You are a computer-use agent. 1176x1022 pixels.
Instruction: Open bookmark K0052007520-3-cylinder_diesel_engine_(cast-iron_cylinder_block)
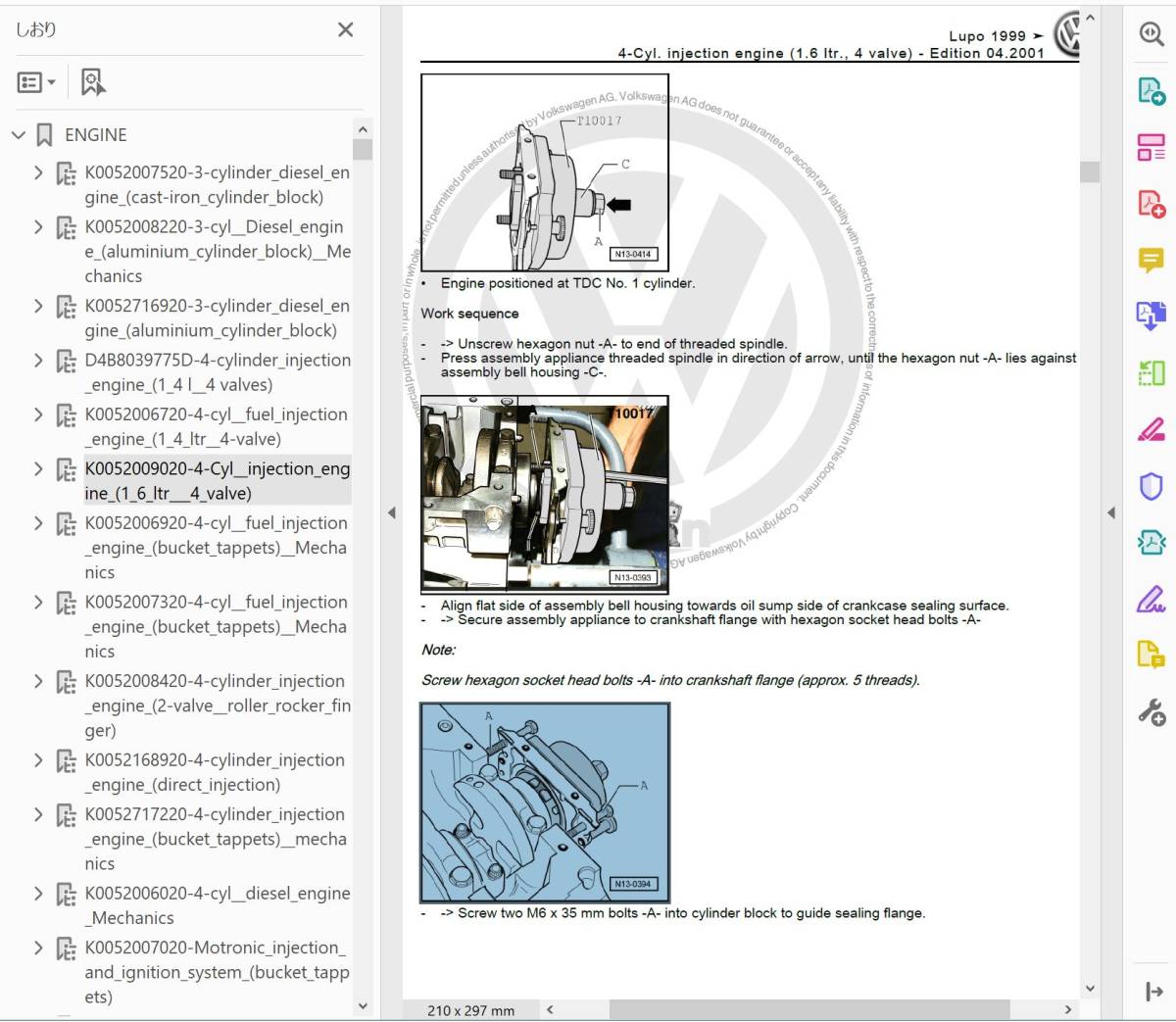click(x=218, y=185)
